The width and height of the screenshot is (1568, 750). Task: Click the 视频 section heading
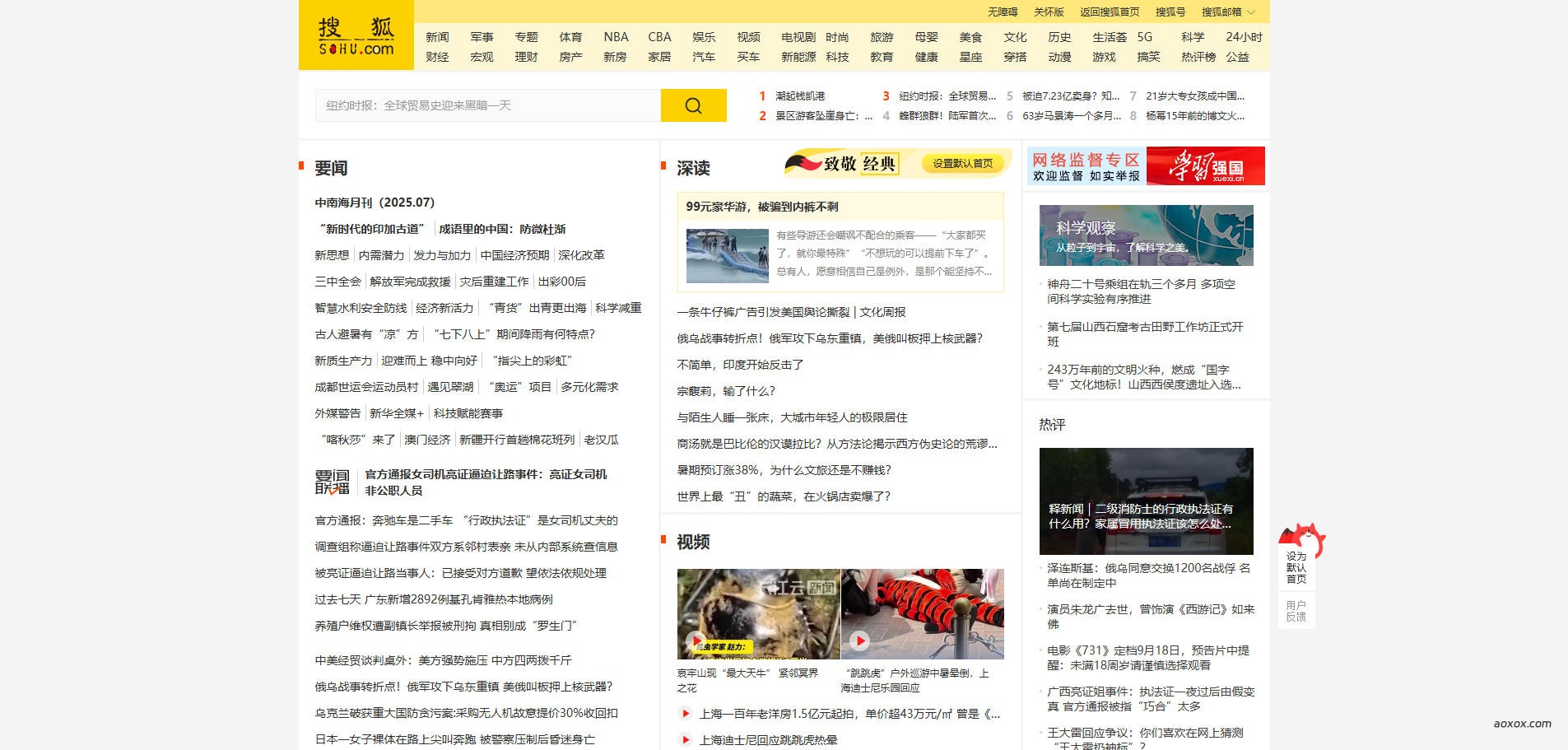pyautogui.click(x=693, y=542)
